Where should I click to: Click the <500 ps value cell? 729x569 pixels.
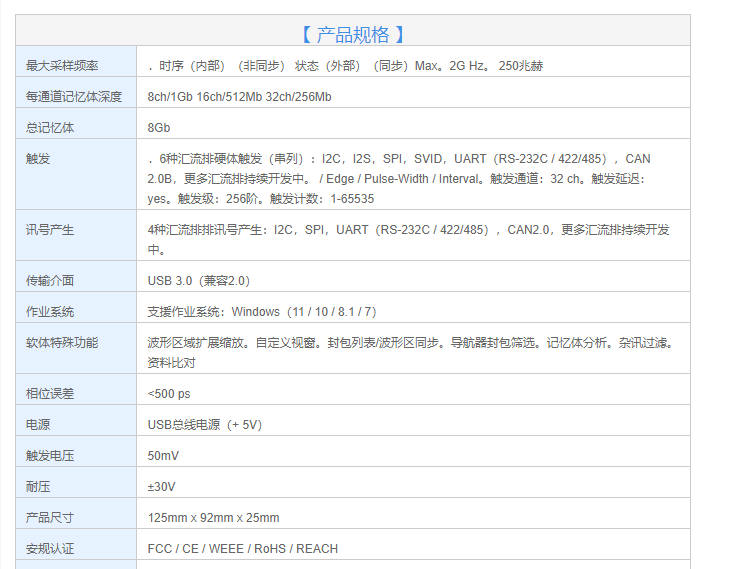tap(168, 394)
